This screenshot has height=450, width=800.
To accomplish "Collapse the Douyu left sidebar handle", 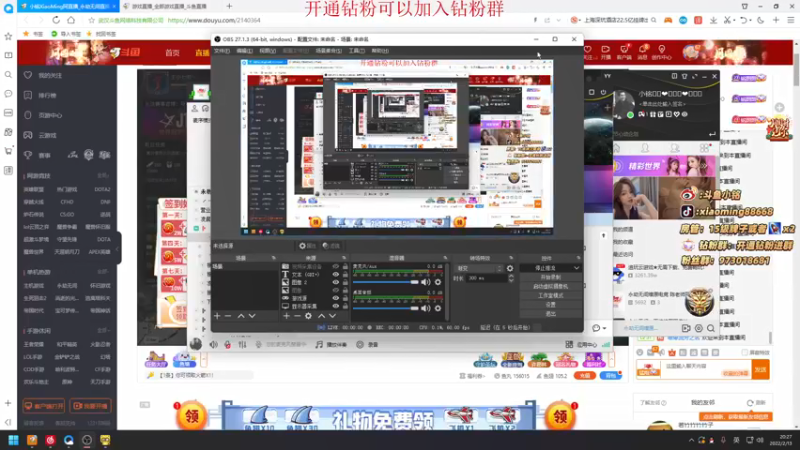I will click(118, 248).
